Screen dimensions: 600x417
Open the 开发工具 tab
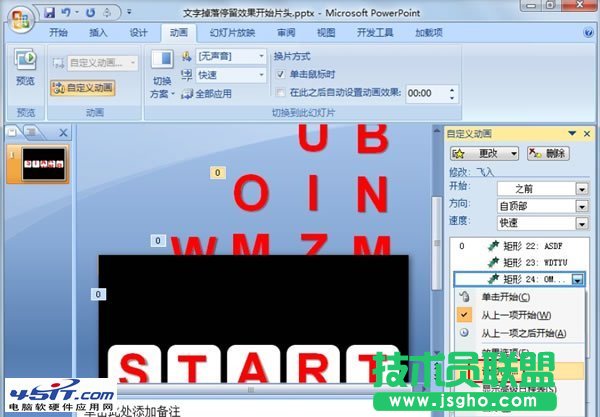coord(375,33)
